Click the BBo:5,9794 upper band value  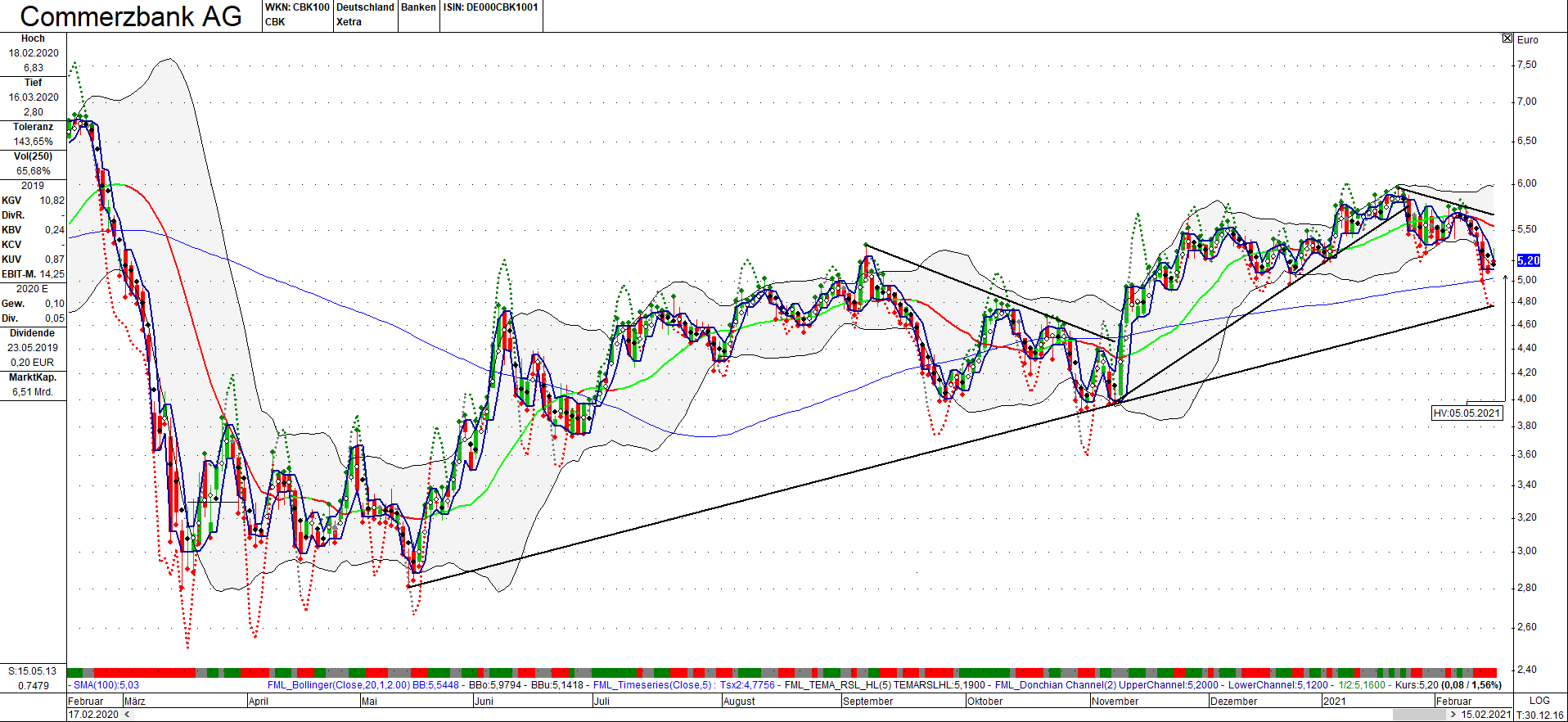tap(495, 685)
